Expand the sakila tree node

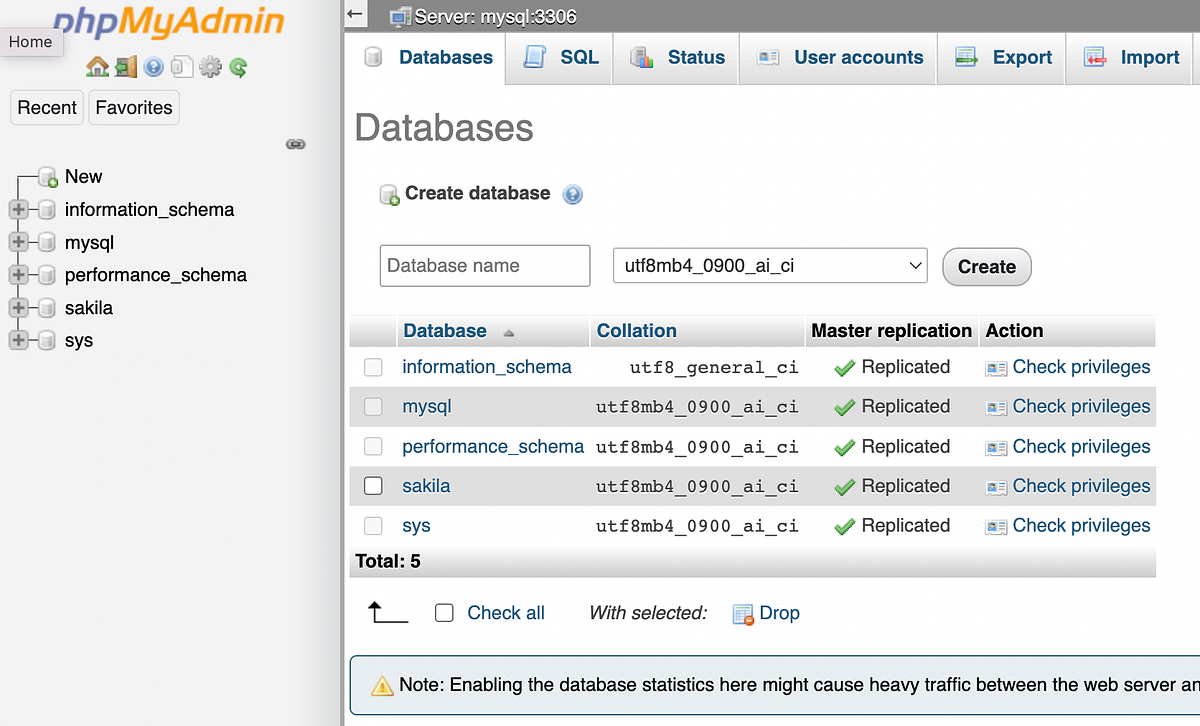coord(18,308)
